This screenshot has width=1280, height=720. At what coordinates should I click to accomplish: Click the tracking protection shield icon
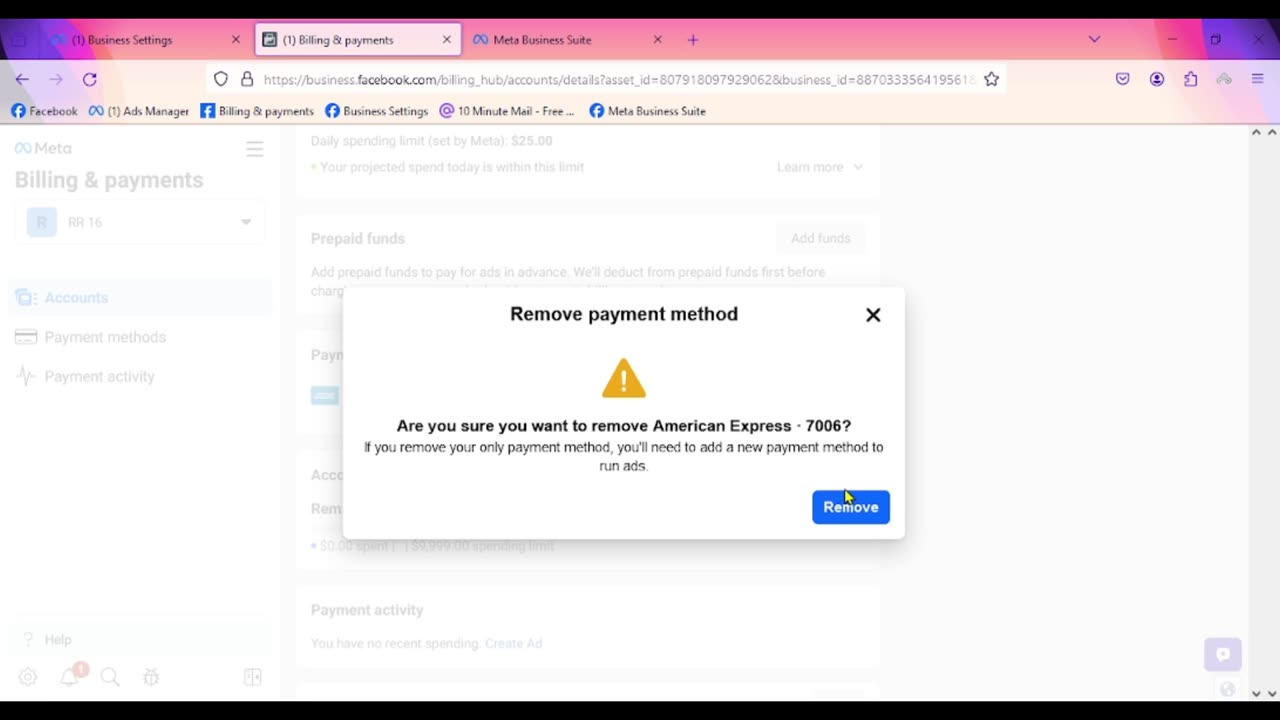221,79
